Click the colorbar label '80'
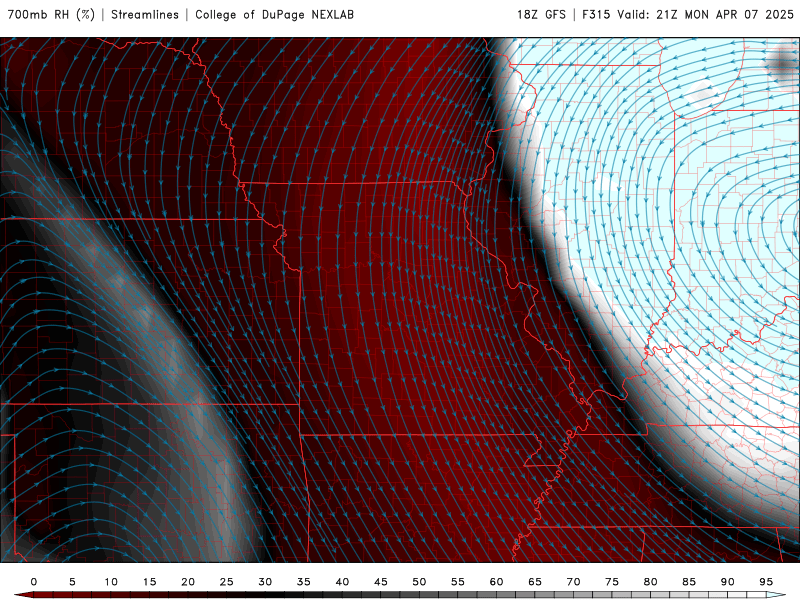 651,582
